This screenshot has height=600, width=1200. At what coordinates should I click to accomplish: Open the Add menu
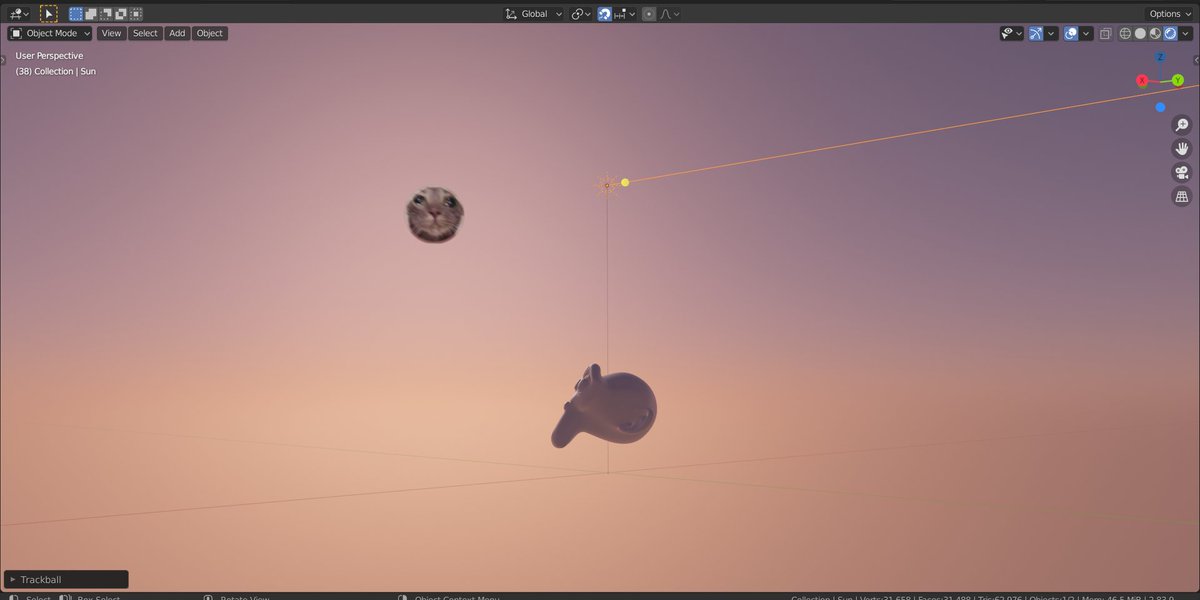tap(177, 33)
